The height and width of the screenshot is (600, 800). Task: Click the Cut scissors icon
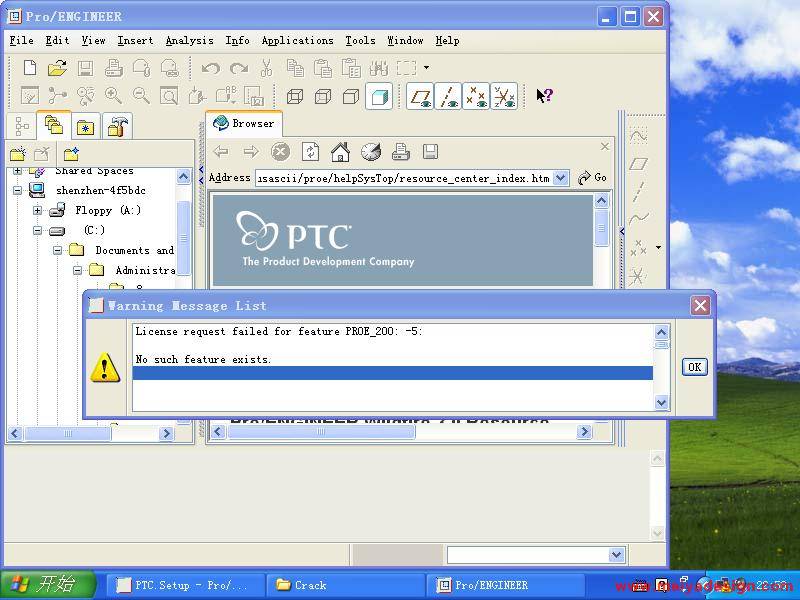click(266, 68)
